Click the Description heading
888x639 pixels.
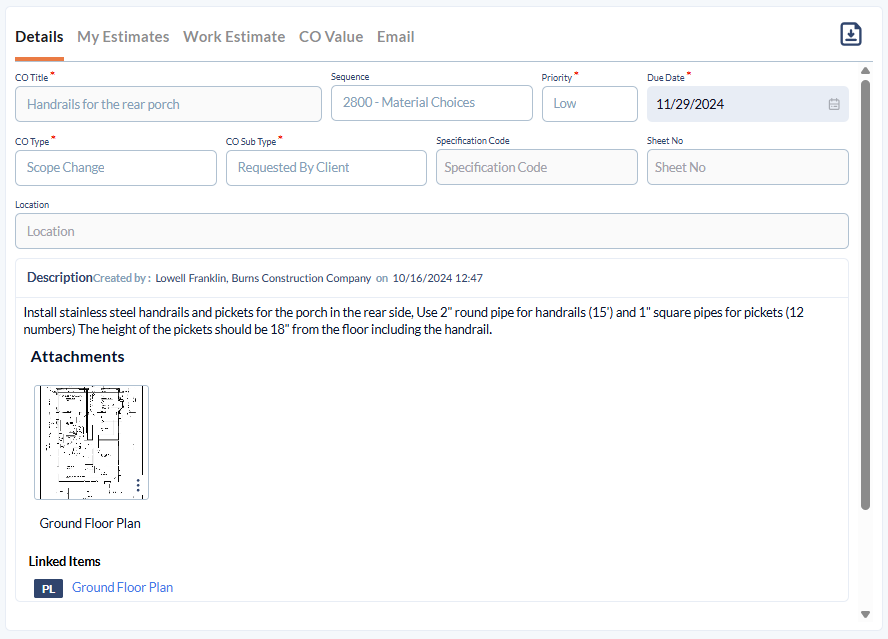(x=59, y=278)
